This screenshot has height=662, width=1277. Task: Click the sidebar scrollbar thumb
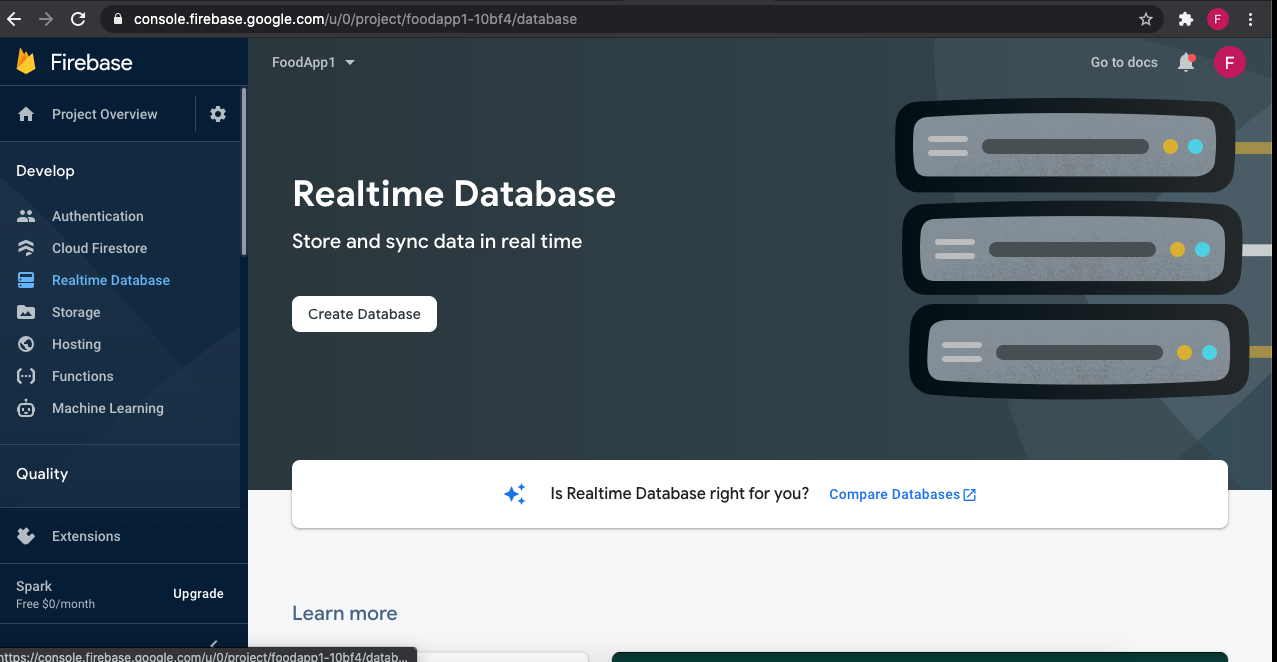tap(243, 171)
